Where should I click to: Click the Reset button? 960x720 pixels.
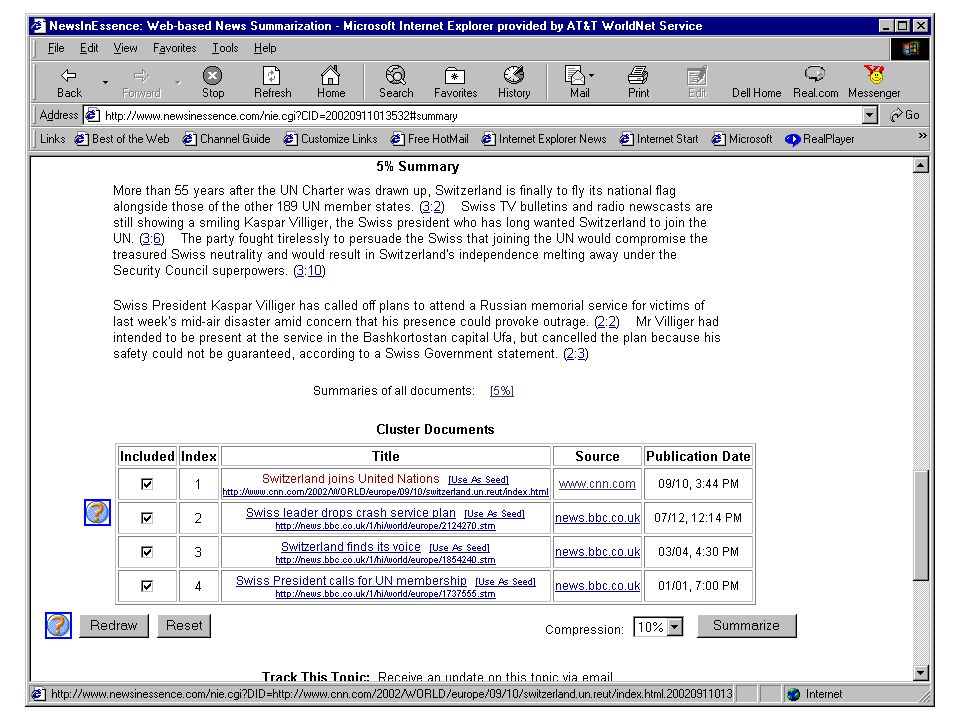pyautogui.click(x=184, y=626)
